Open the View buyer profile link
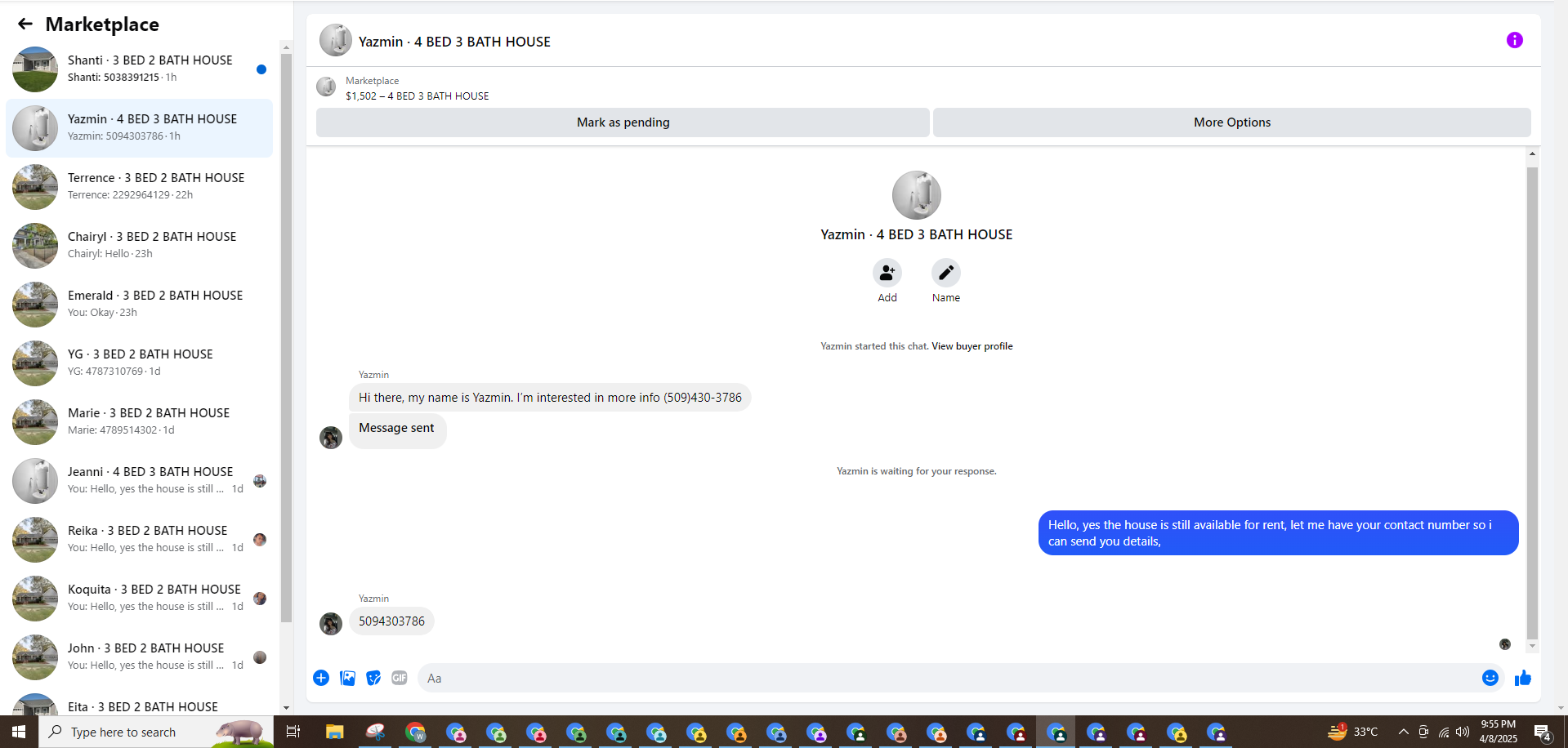 [x=972, y=346]
